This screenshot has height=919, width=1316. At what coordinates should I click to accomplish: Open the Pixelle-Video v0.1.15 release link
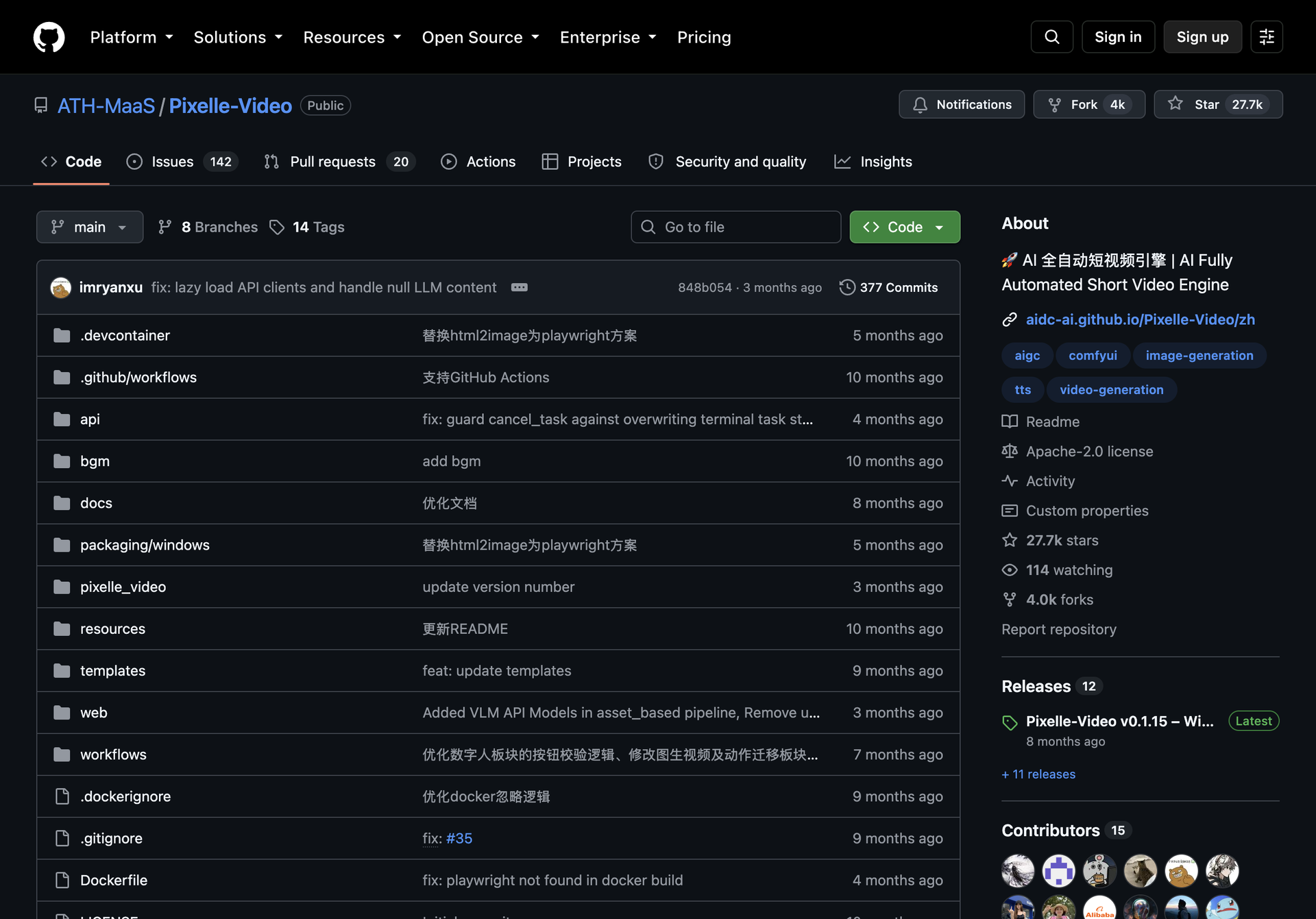coord(1119,721)
